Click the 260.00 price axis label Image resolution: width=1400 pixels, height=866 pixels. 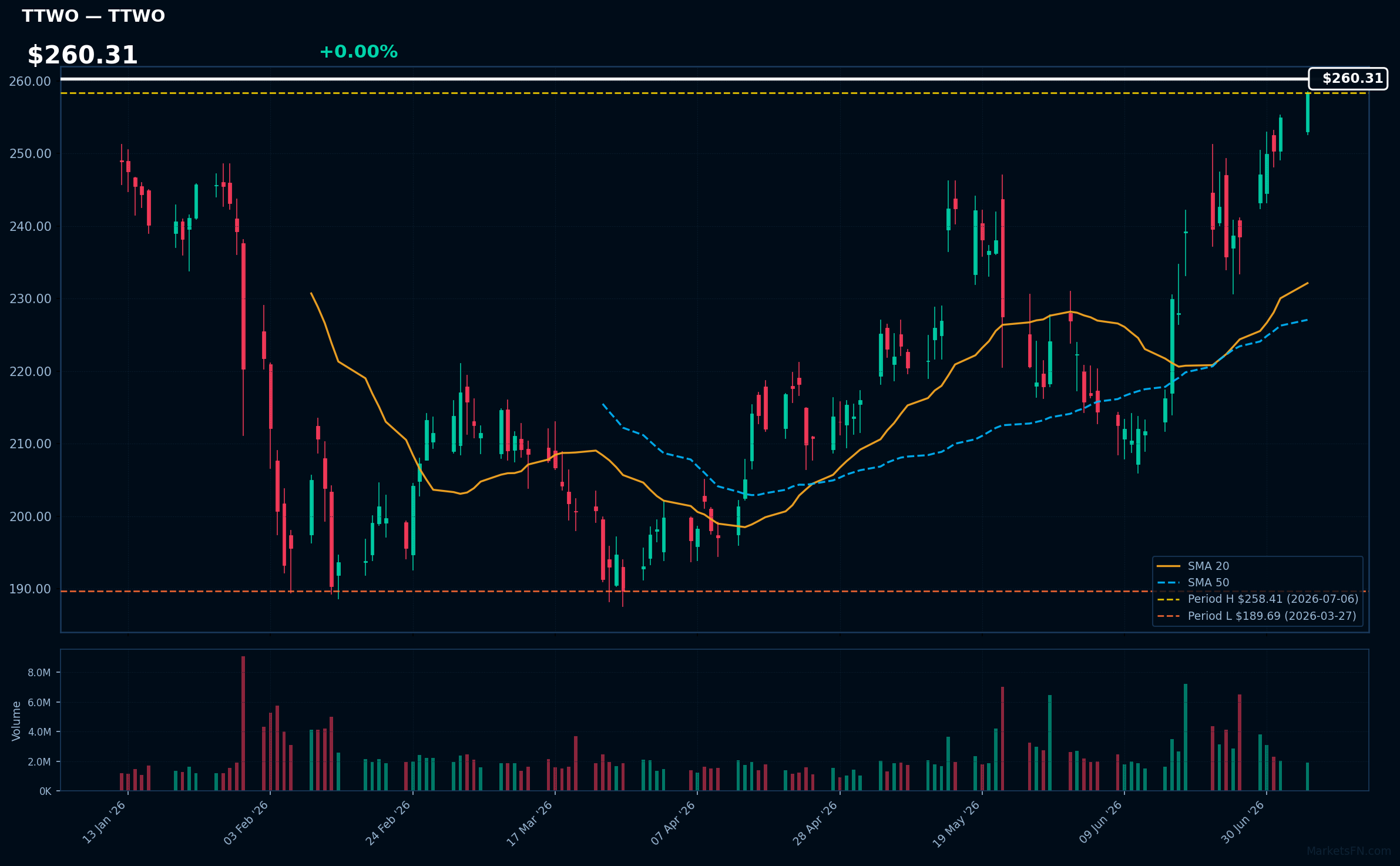click(30, 82)
